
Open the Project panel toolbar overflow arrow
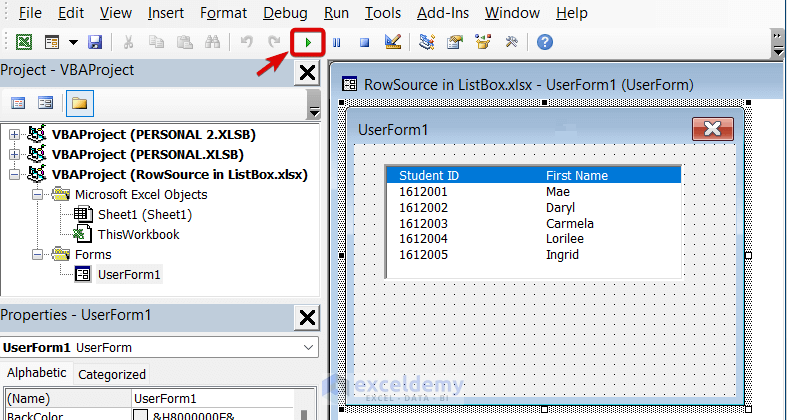coord(314,105)
